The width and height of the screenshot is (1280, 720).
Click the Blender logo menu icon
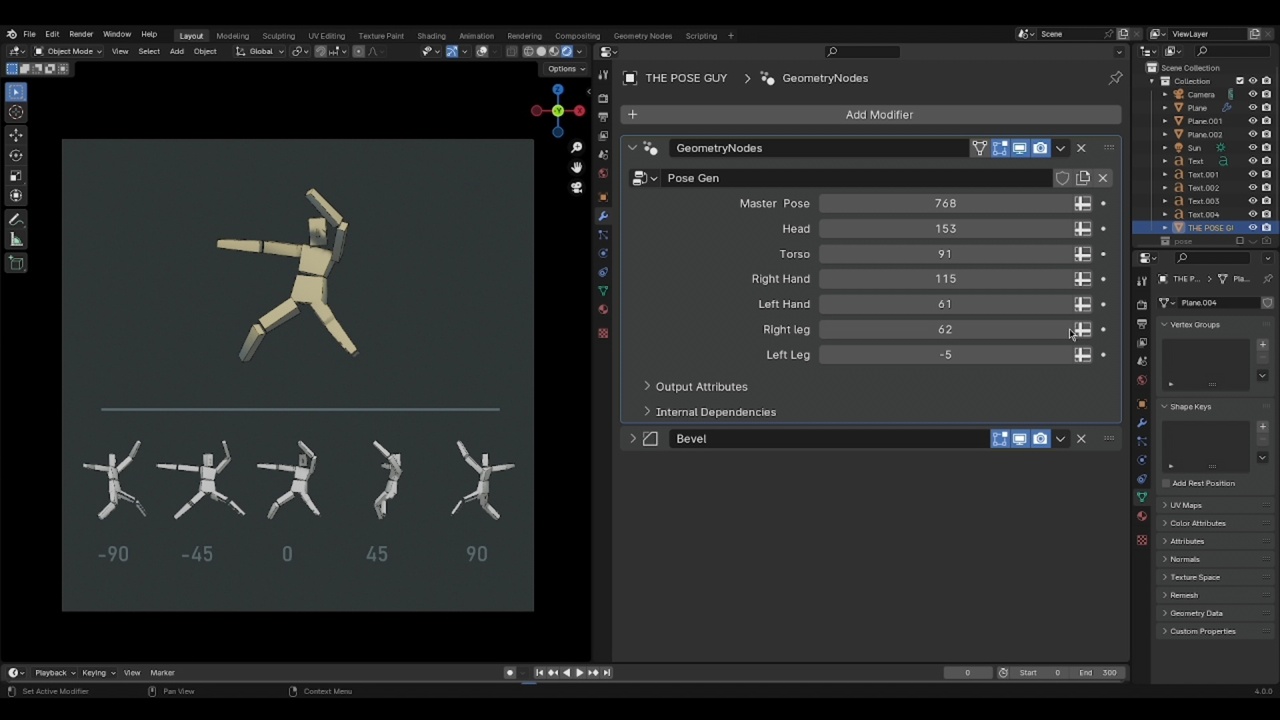(11, 35)
